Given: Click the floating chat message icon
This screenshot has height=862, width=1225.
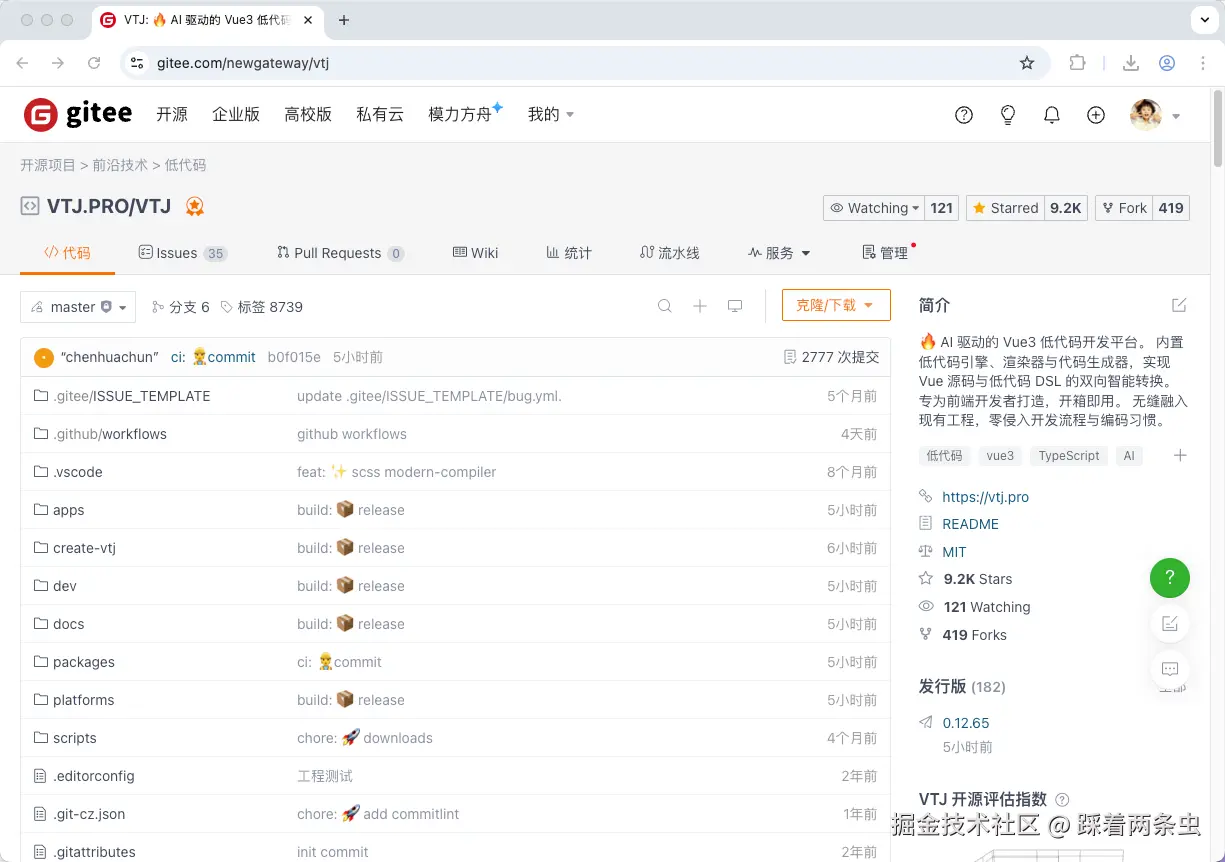Looking at the screenshot, I should pyautogui.click(x=1170, y=669).
